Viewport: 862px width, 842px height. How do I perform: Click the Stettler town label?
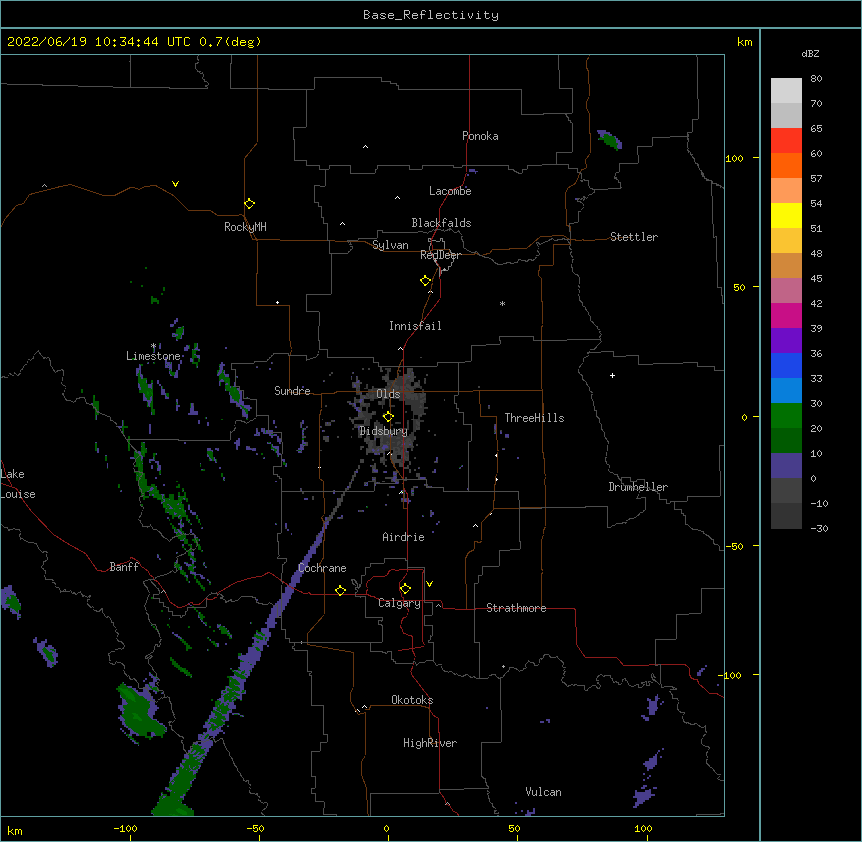[x=634, y=237]
